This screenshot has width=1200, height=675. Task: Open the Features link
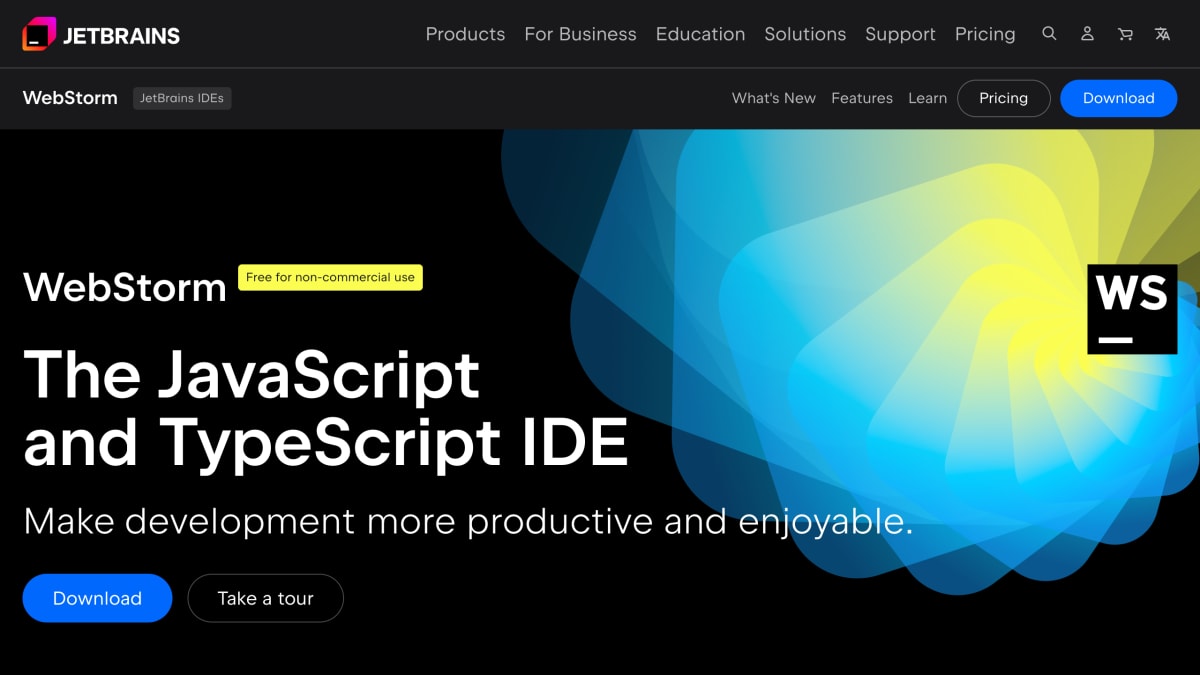pyautogui.click(x=862, y=98)
